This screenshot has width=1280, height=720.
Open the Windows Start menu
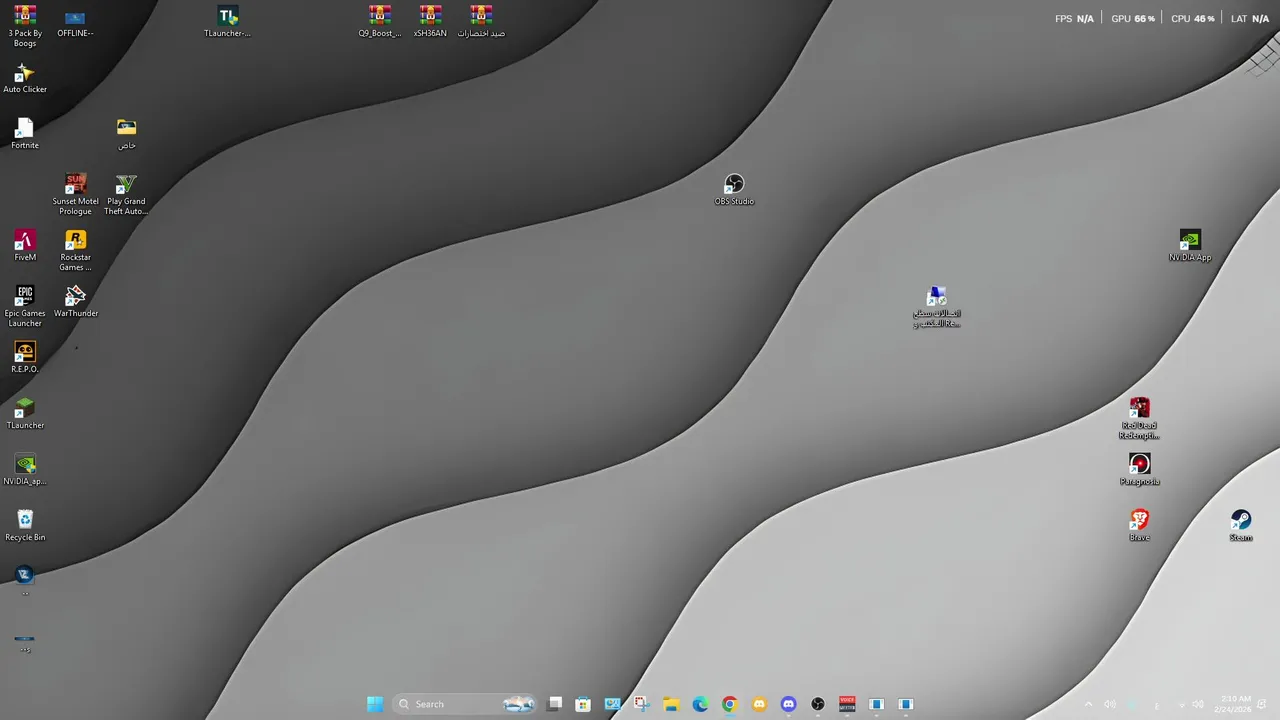(x=375, y=704)
